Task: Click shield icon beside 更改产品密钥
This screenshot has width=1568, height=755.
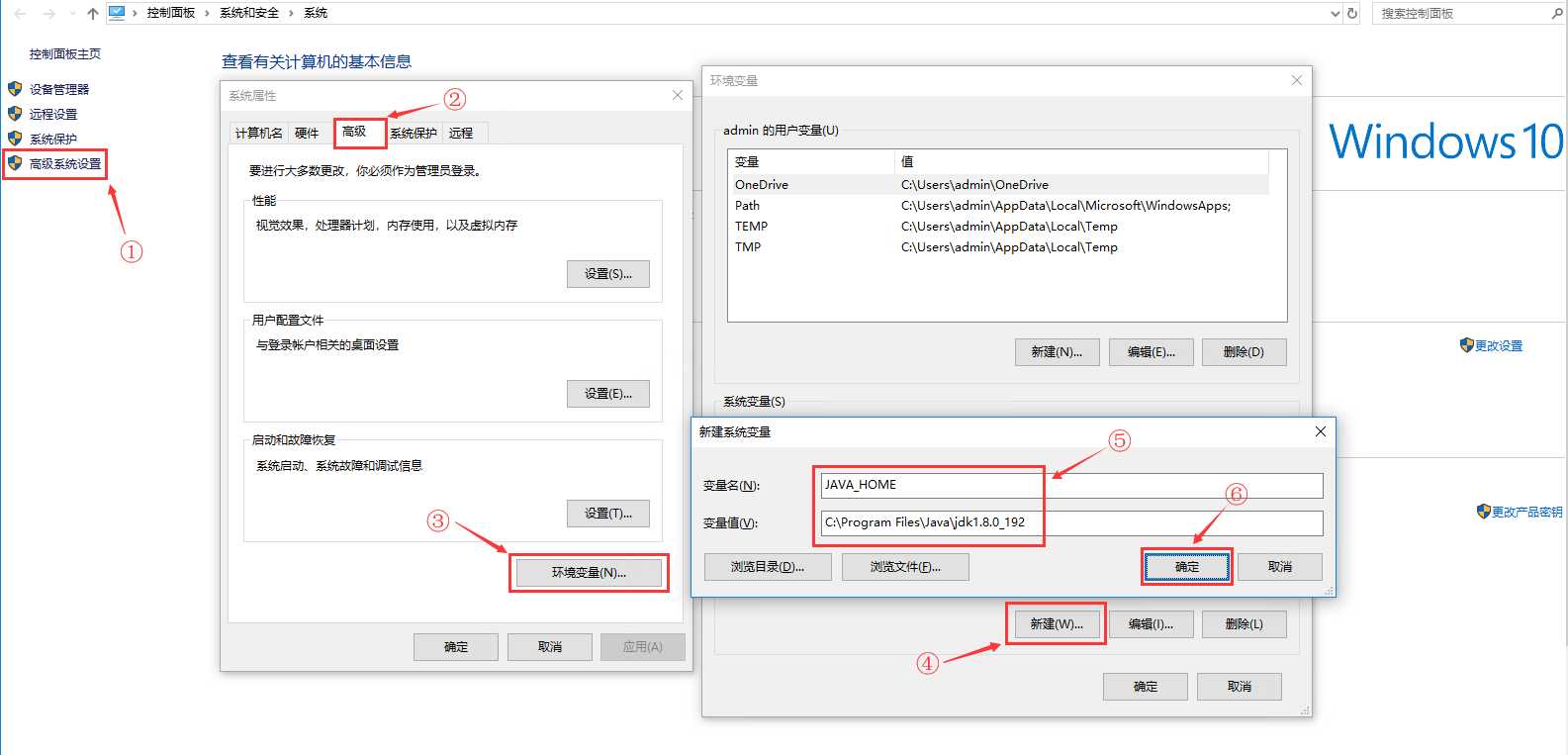Action: click(x=1484, y=512)
